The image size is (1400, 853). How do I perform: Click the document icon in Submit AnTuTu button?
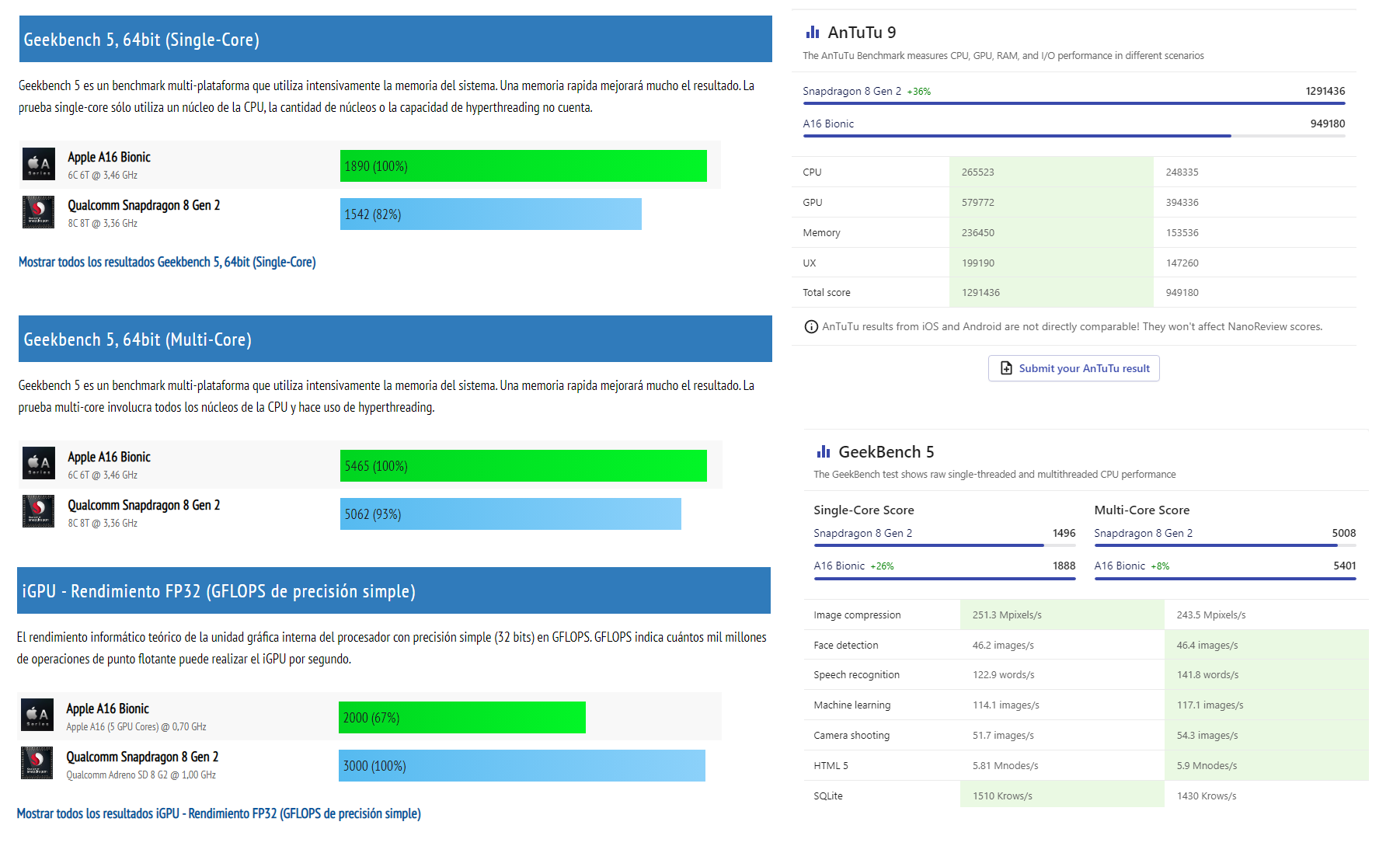click(x=1006, y=368)
